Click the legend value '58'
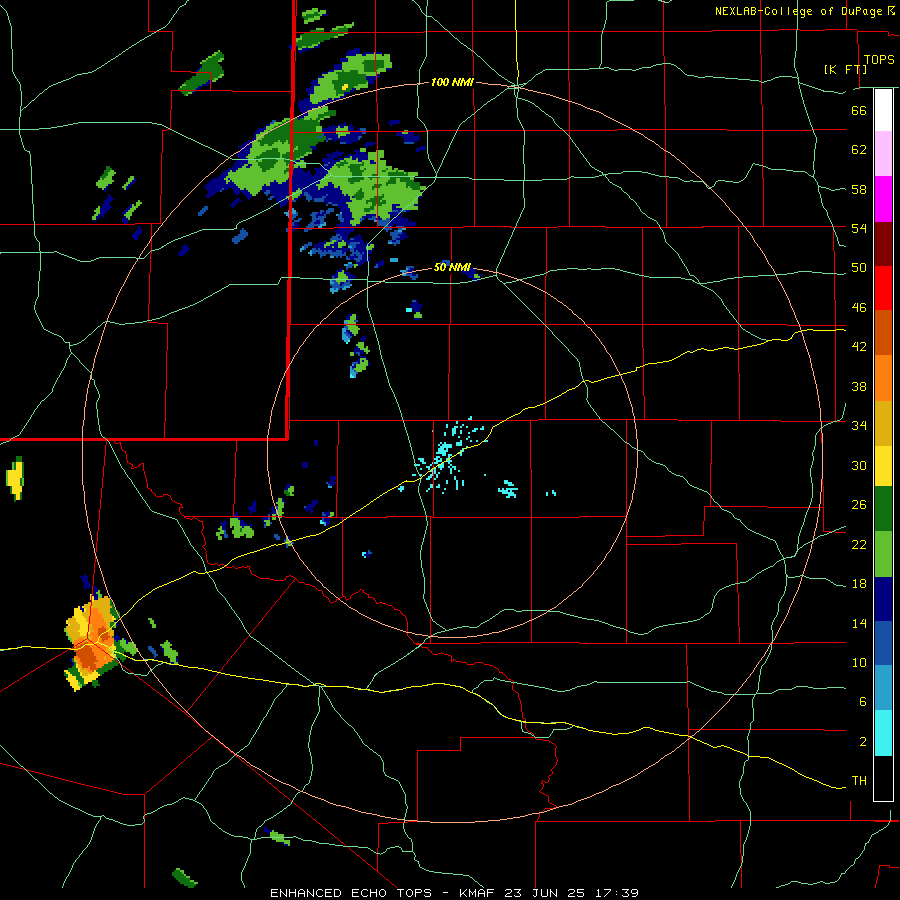Viewport: 900px width, 900px height. coord(859,189)
